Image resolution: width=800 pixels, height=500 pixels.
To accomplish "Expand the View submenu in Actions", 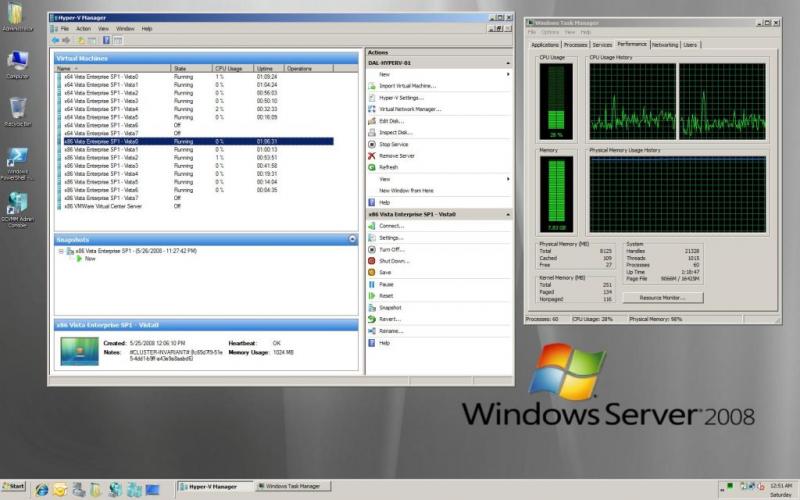I will tap(508, 179).
